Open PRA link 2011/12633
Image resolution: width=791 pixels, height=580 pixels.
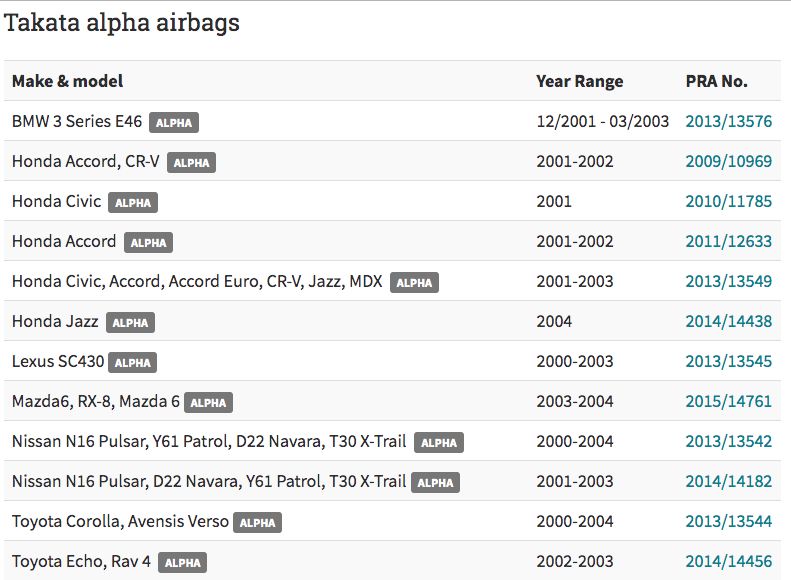pos(728,242)
